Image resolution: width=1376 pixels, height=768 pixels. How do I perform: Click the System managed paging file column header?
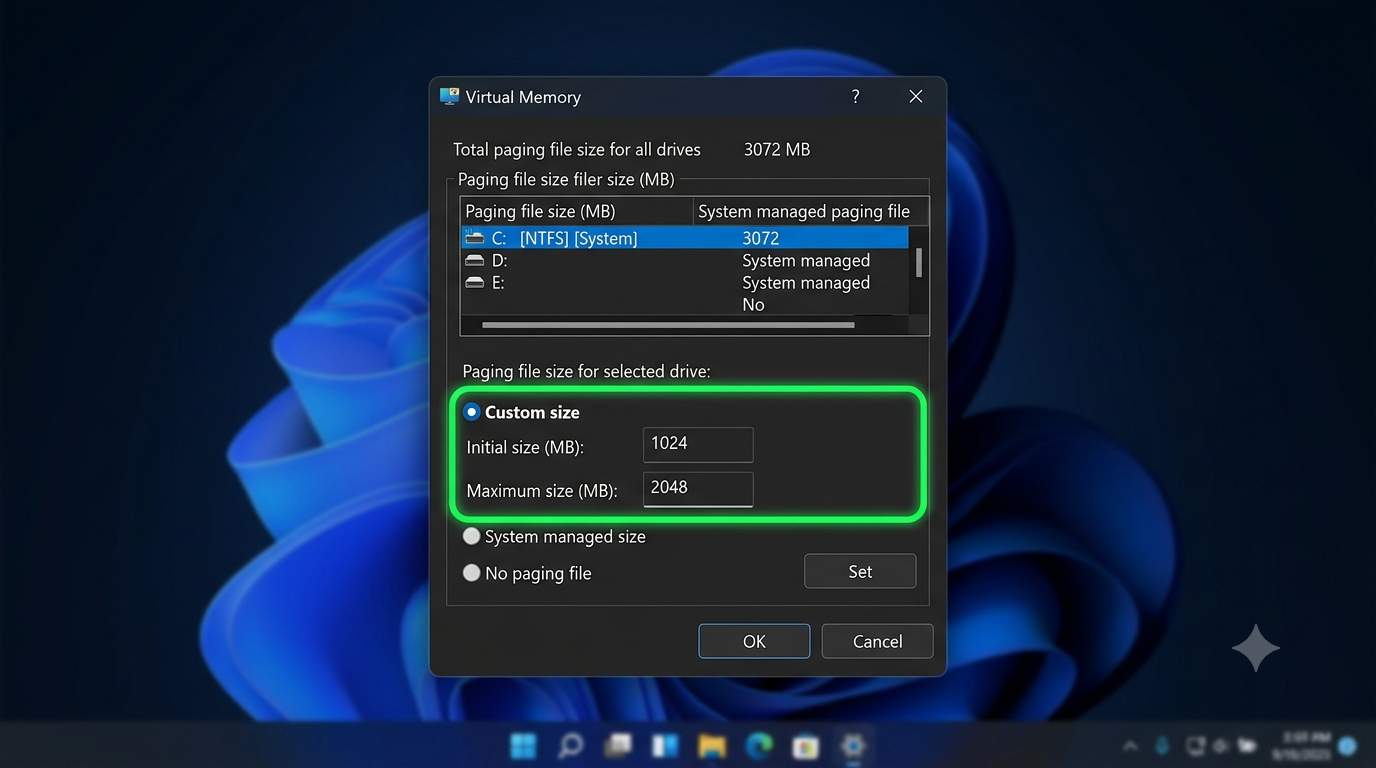[811, 211]
